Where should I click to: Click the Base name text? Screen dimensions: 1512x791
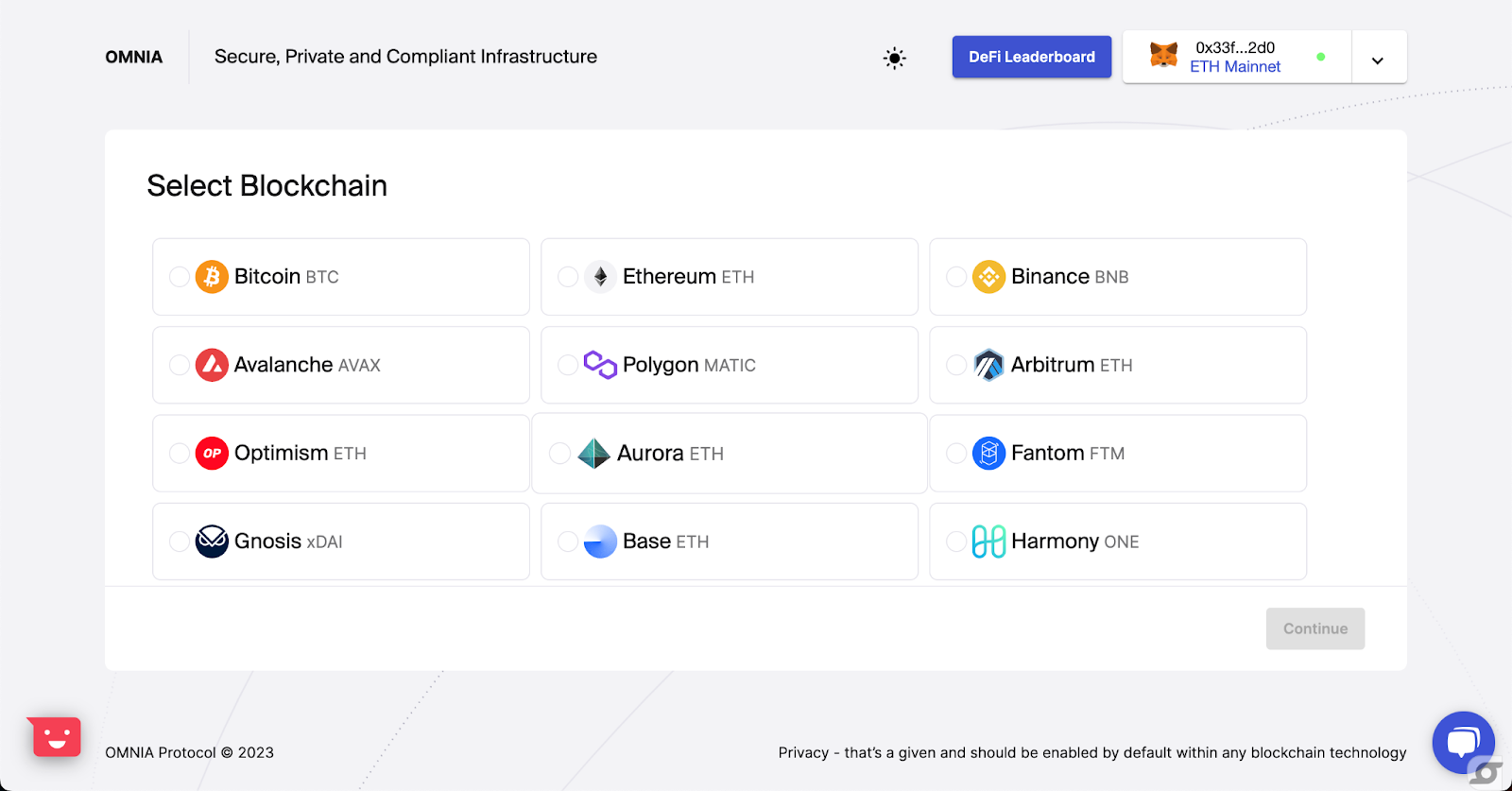coord(647,541)
